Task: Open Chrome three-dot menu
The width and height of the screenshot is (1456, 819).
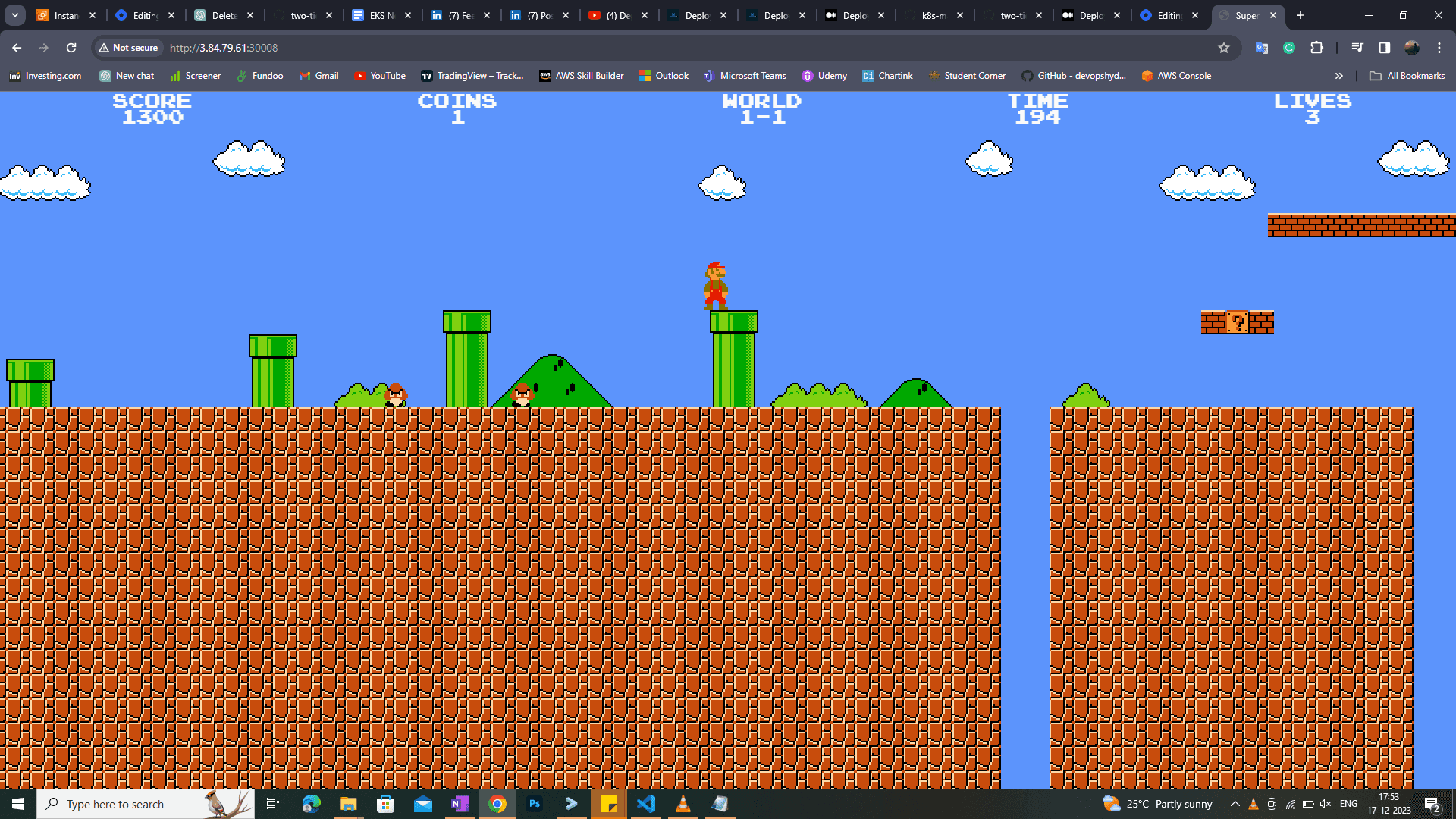Action: [x=1439, y=48]
